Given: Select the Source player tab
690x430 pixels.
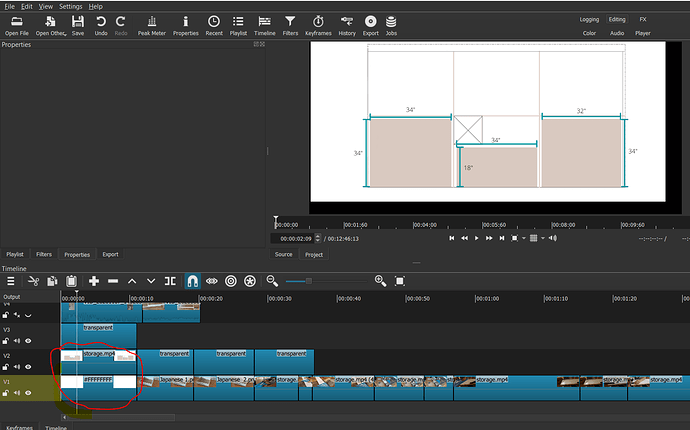Looking at the screenshot, I should [283, 254].
